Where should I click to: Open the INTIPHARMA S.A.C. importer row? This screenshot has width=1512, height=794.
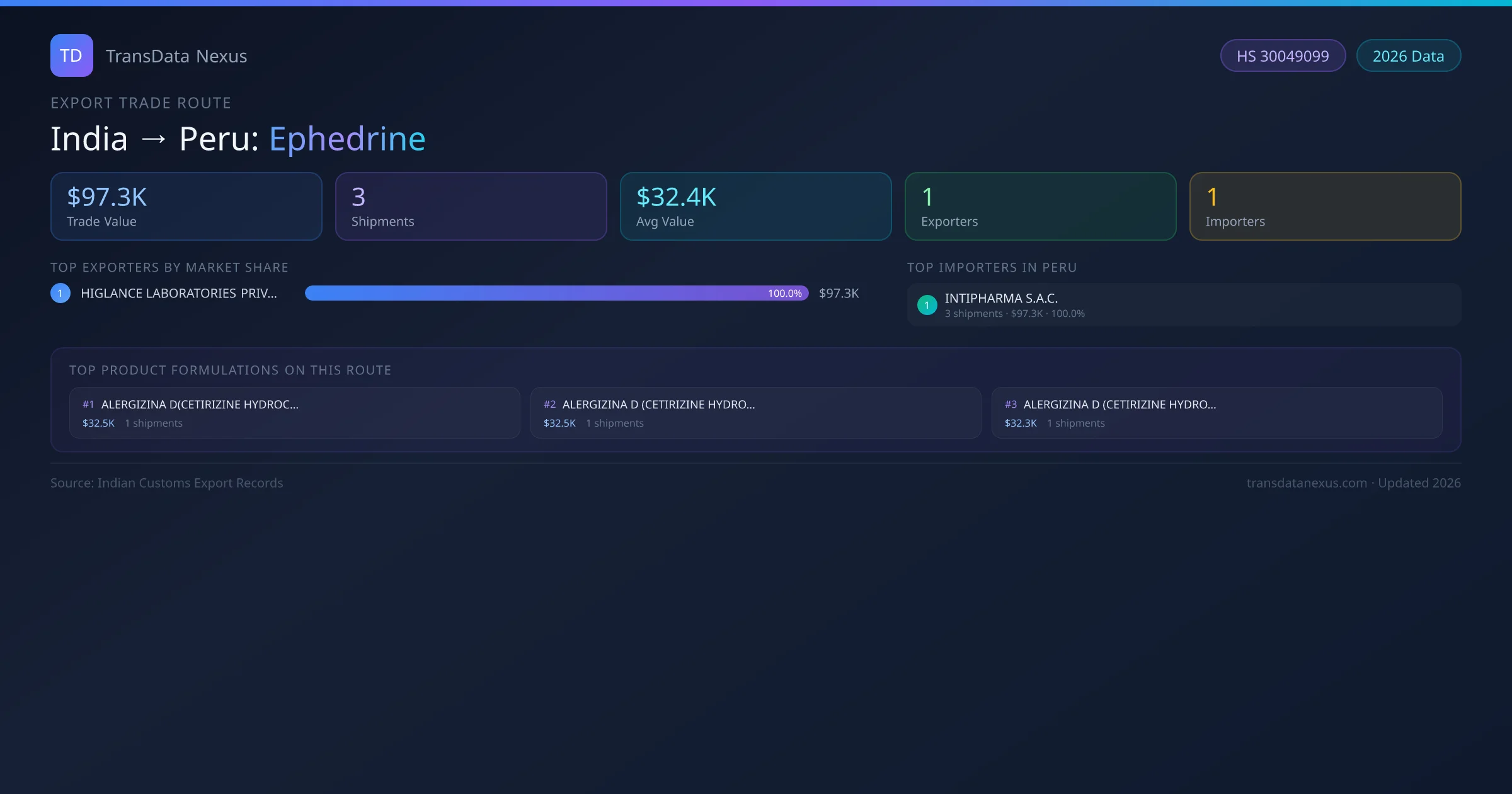pyautogui.click(x=1184, y=305)
